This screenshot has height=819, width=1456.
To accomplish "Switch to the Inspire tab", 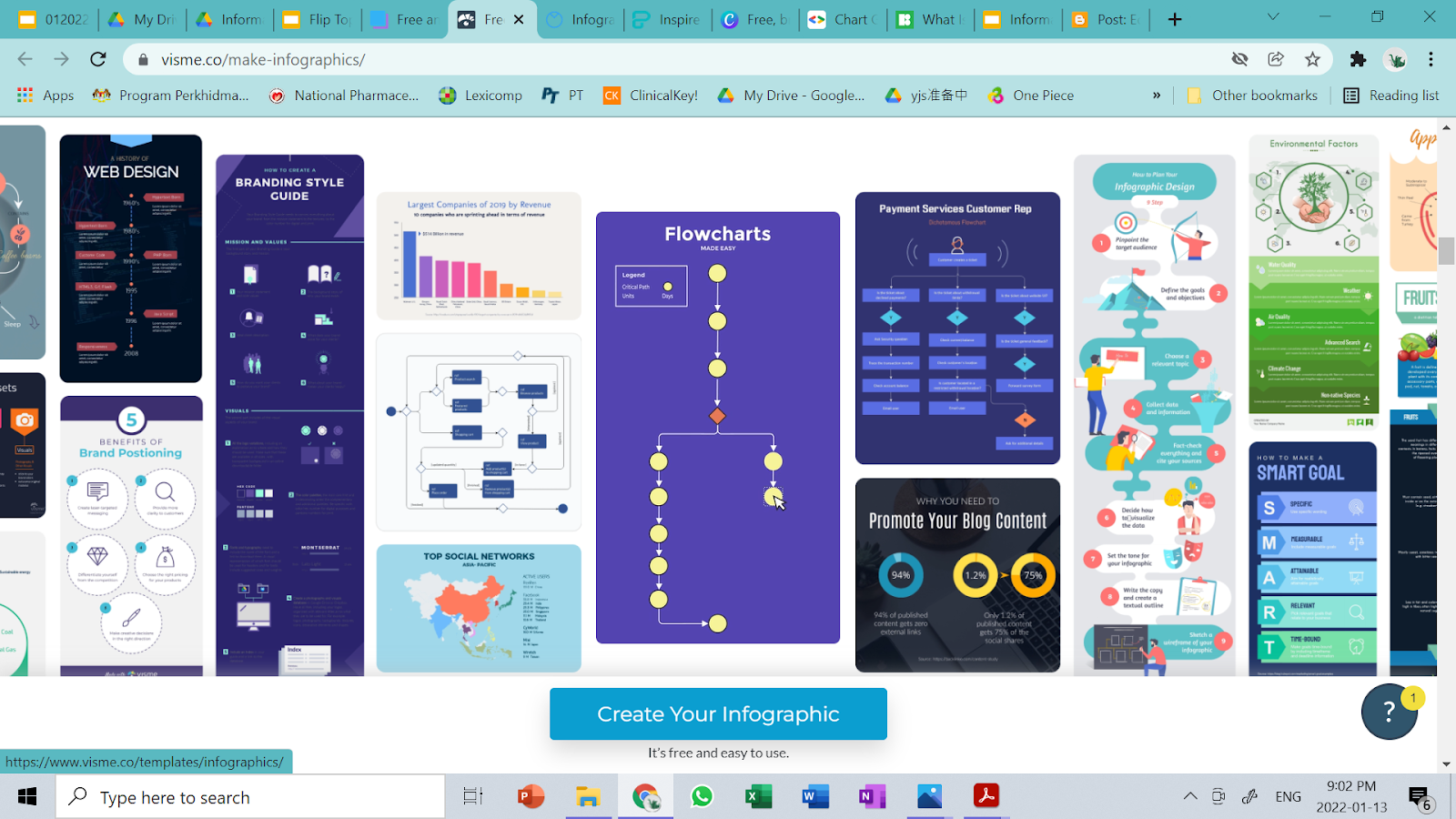I will click(x=667, y=19).
